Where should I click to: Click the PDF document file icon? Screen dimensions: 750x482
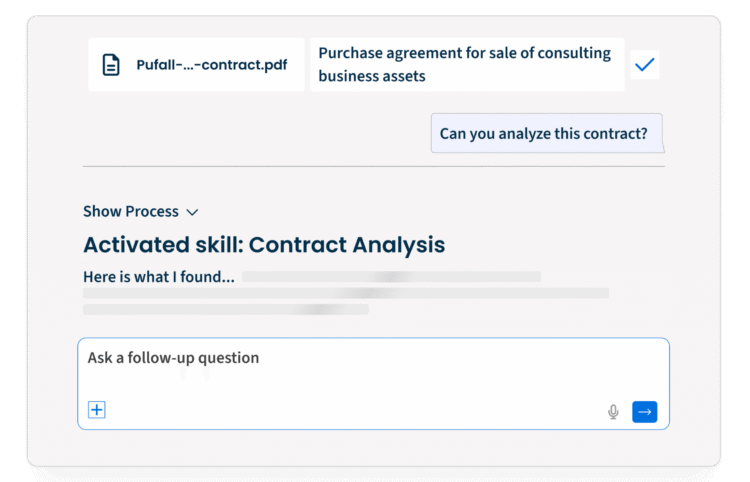tap(111, 65)
